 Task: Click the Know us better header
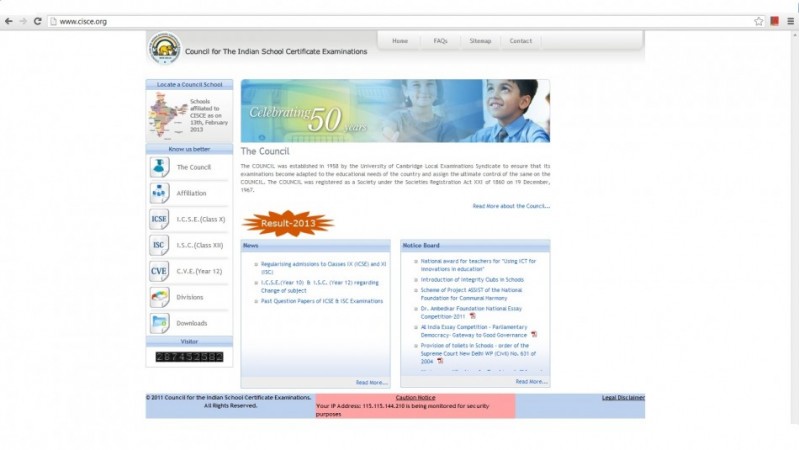[190, 149]
